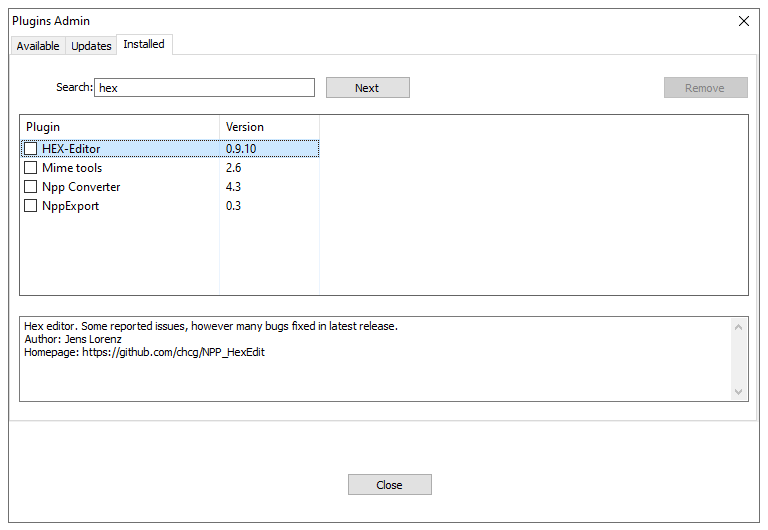This screenshot has width=768, height=530.
Task: Open the Updates tab
Action: click(91, 46)
